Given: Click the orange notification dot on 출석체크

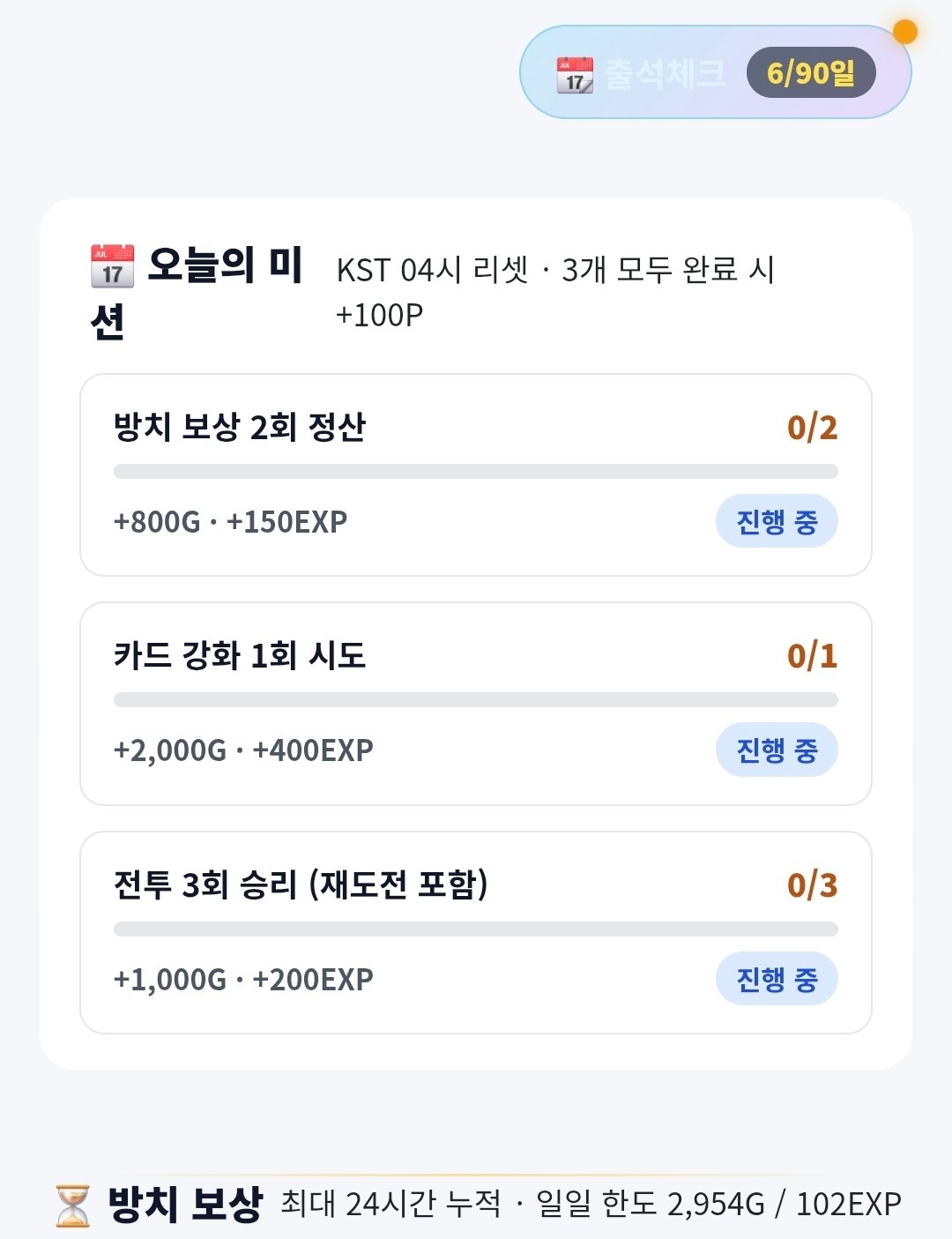Looking at the screenshot, I should click(904, 32).
